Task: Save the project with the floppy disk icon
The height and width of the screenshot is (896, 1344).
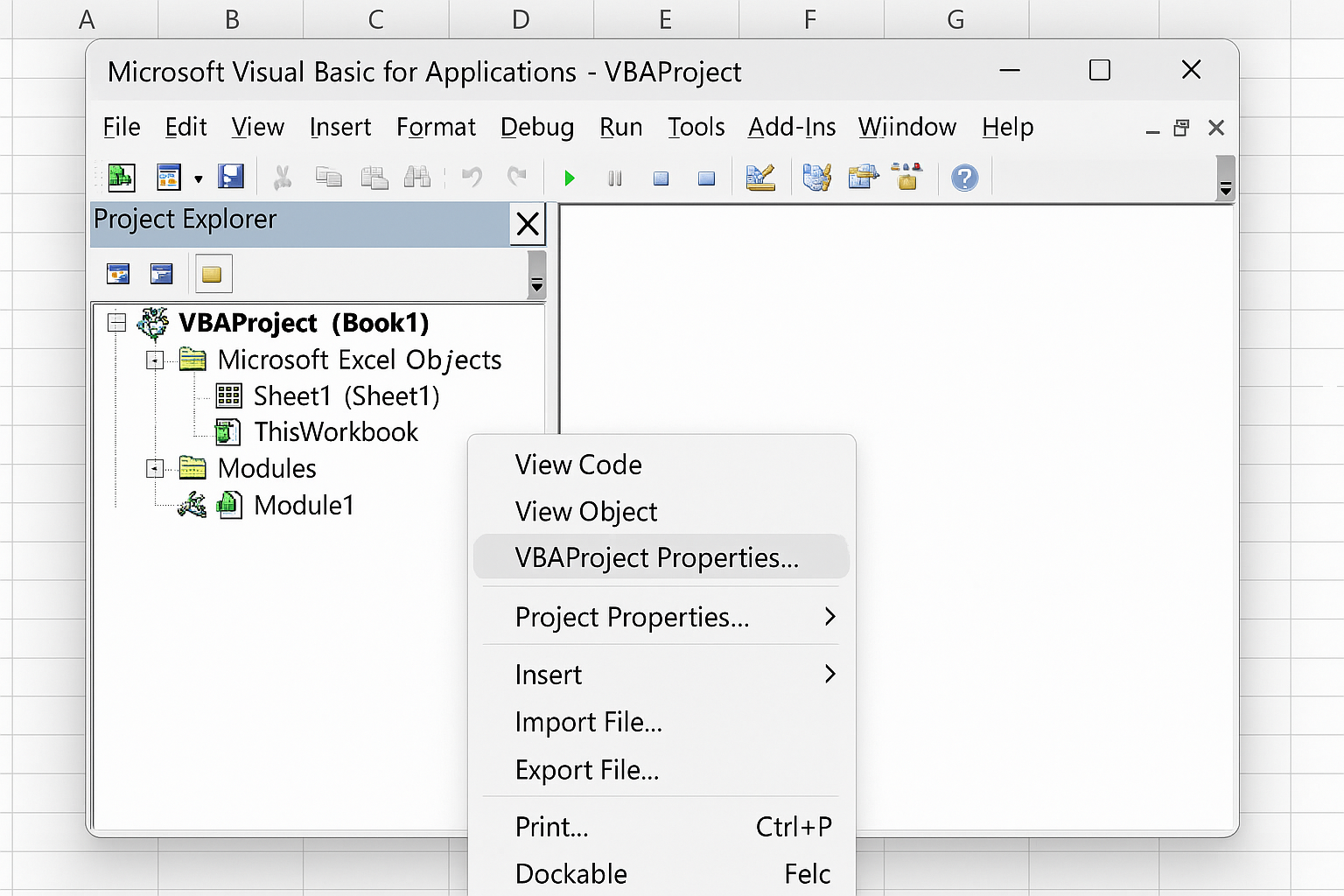Action: tap(231, 177)
